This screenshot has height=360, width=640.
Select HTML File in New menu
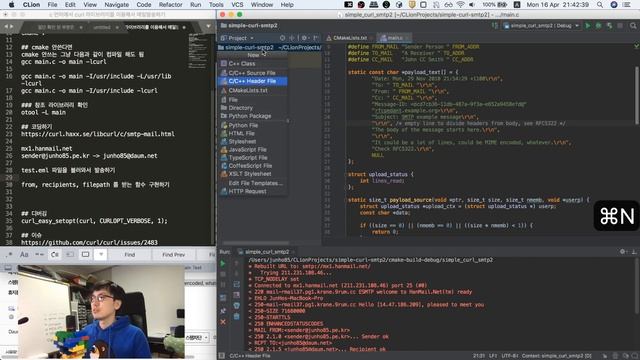[x=253, y=133]
